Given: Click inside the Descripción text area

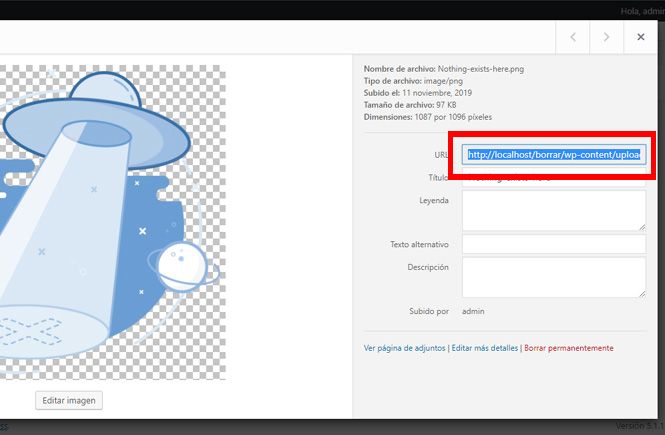Looking at the screenshot, I should click(554, 277).
